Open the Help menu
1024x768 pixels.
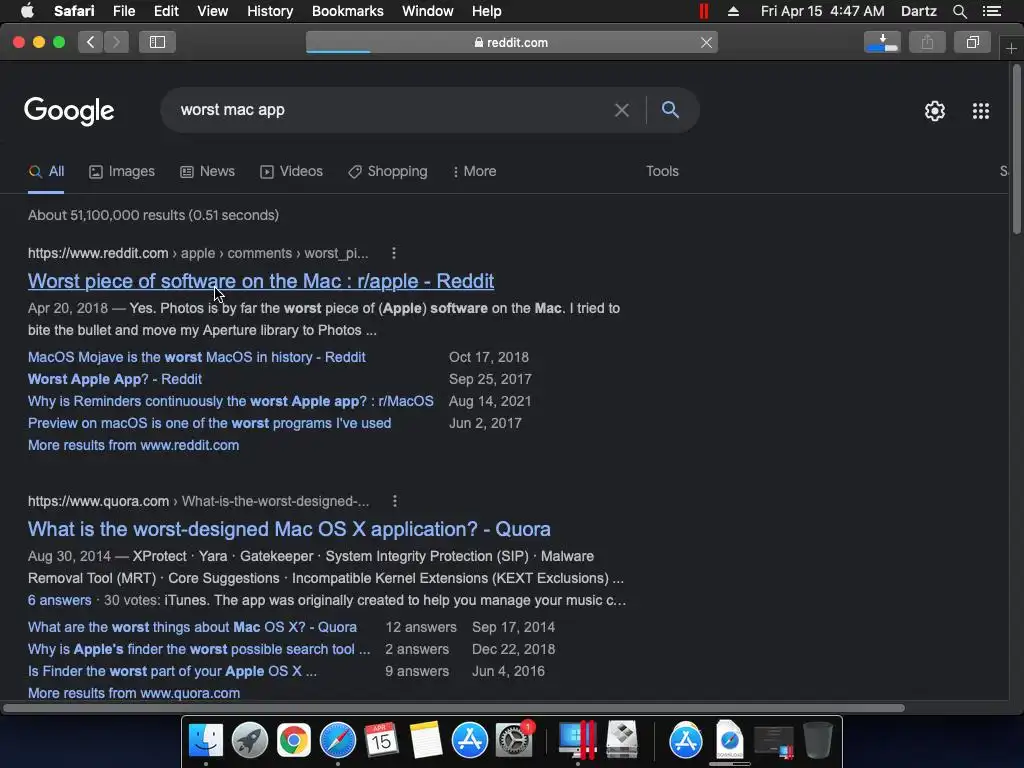tap(487, 11)
